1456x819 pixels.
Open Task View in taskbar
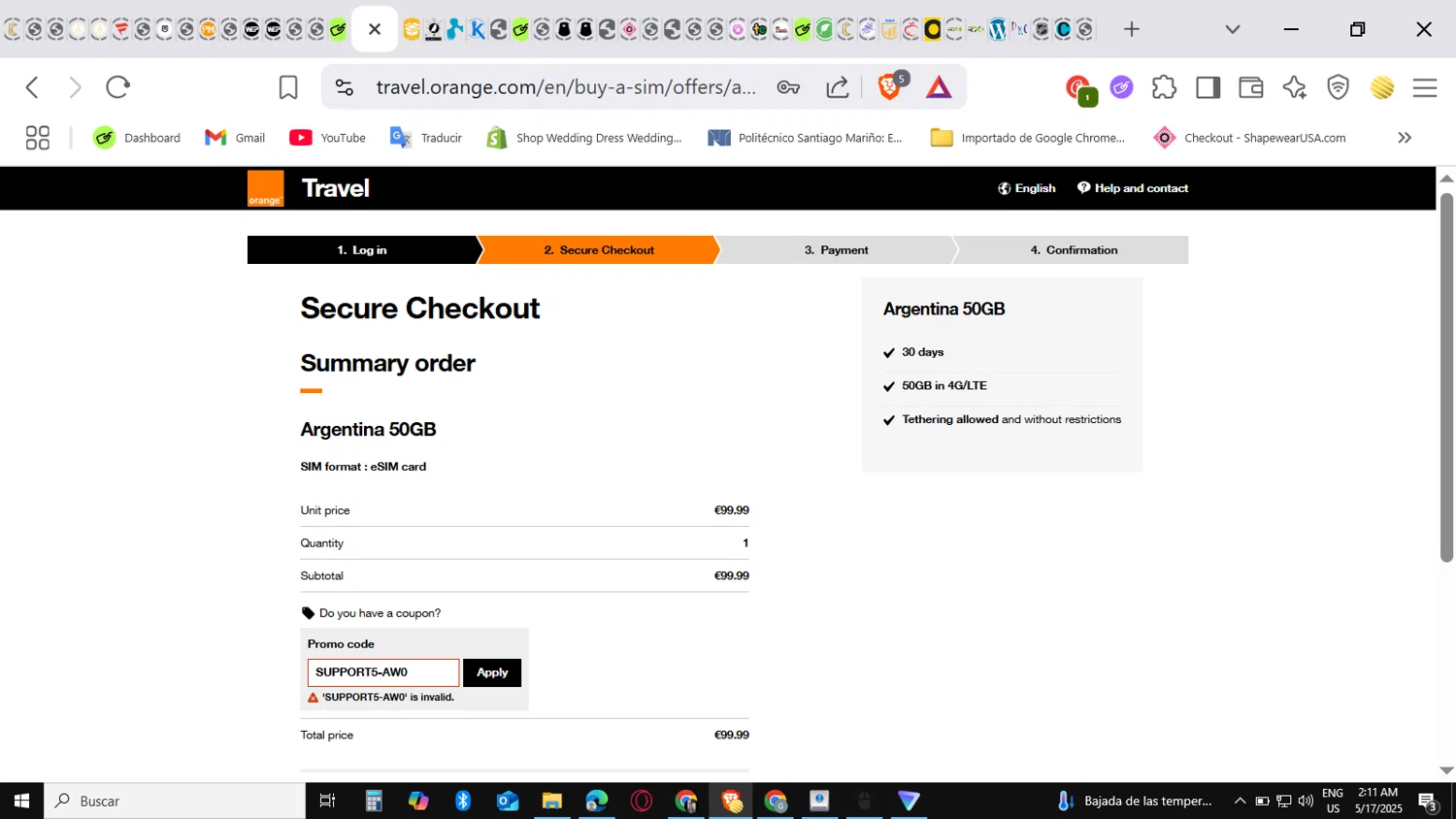(327, 801)
